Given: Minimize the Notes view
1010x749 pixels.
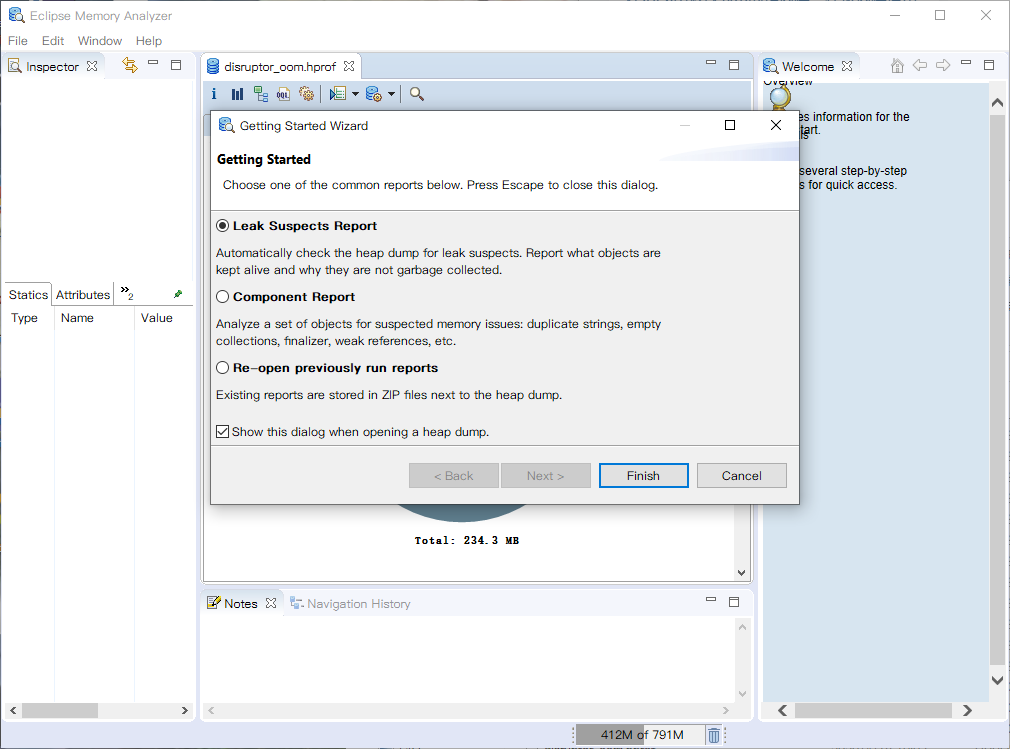Looking at the screenshot, I should pyautogui.click(x=710, y=599).
